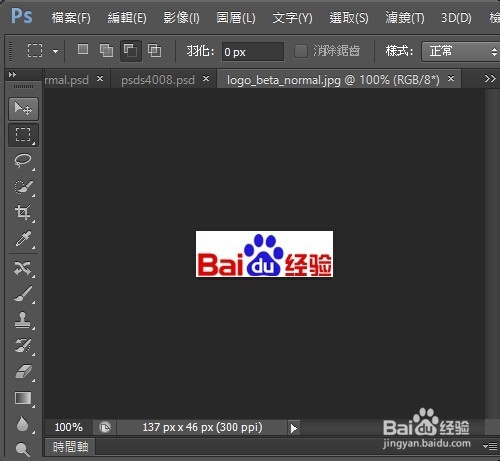Open the 3D(D) menu
500x461 pixels.
tap(456, 17)
